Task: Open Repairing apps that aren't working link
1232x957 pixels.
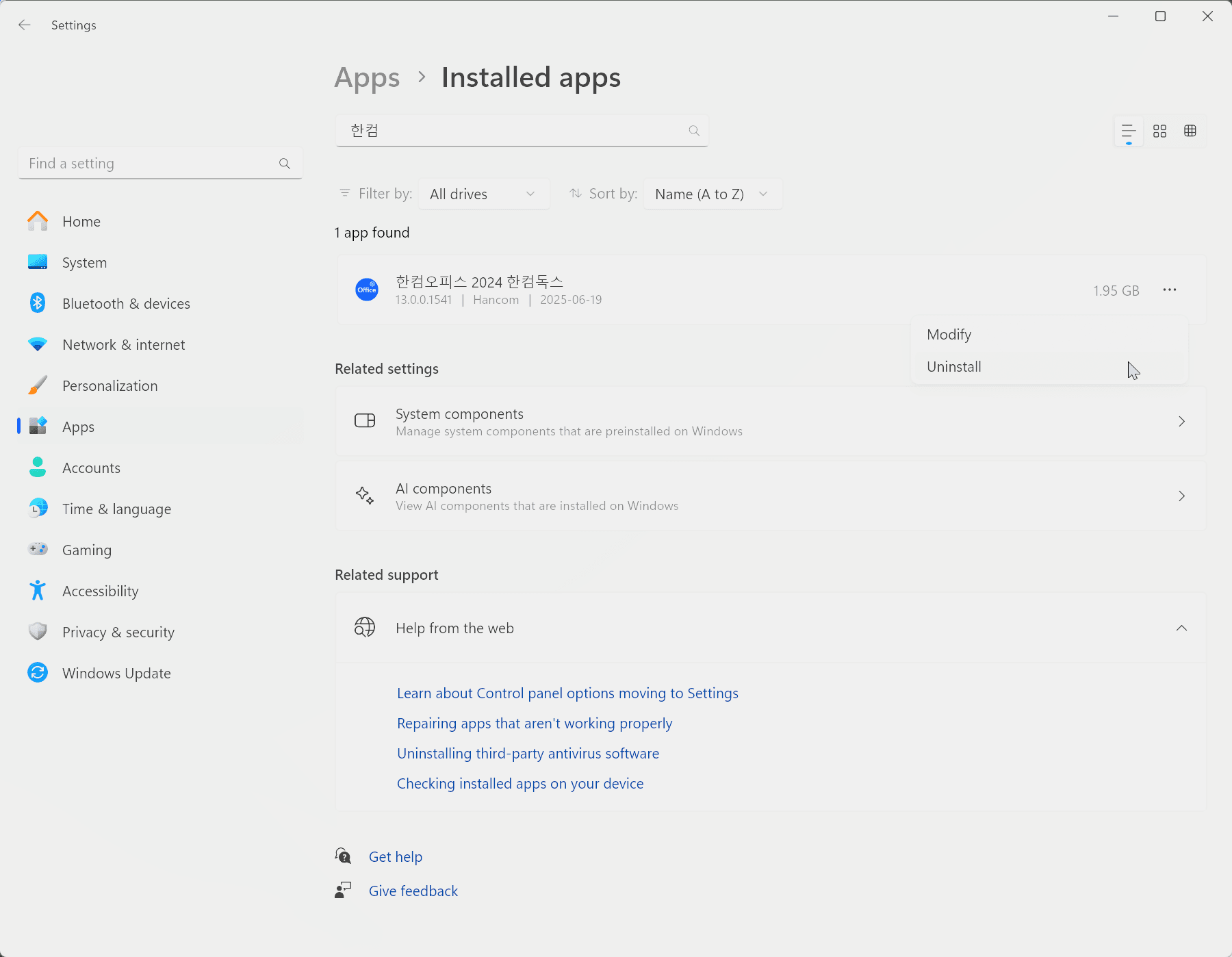Action: 535,723
